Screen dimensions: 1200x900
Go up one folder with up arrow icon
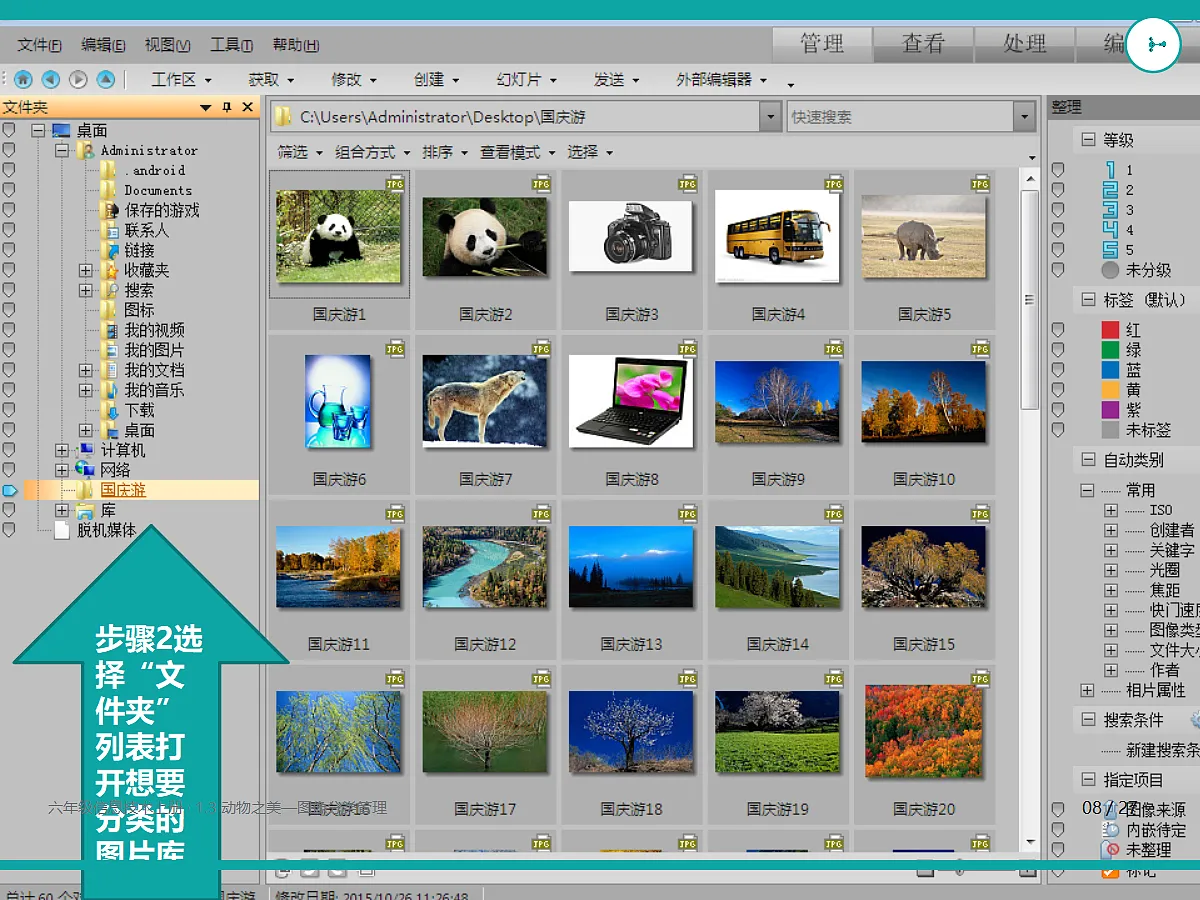[x=105, y=79]
